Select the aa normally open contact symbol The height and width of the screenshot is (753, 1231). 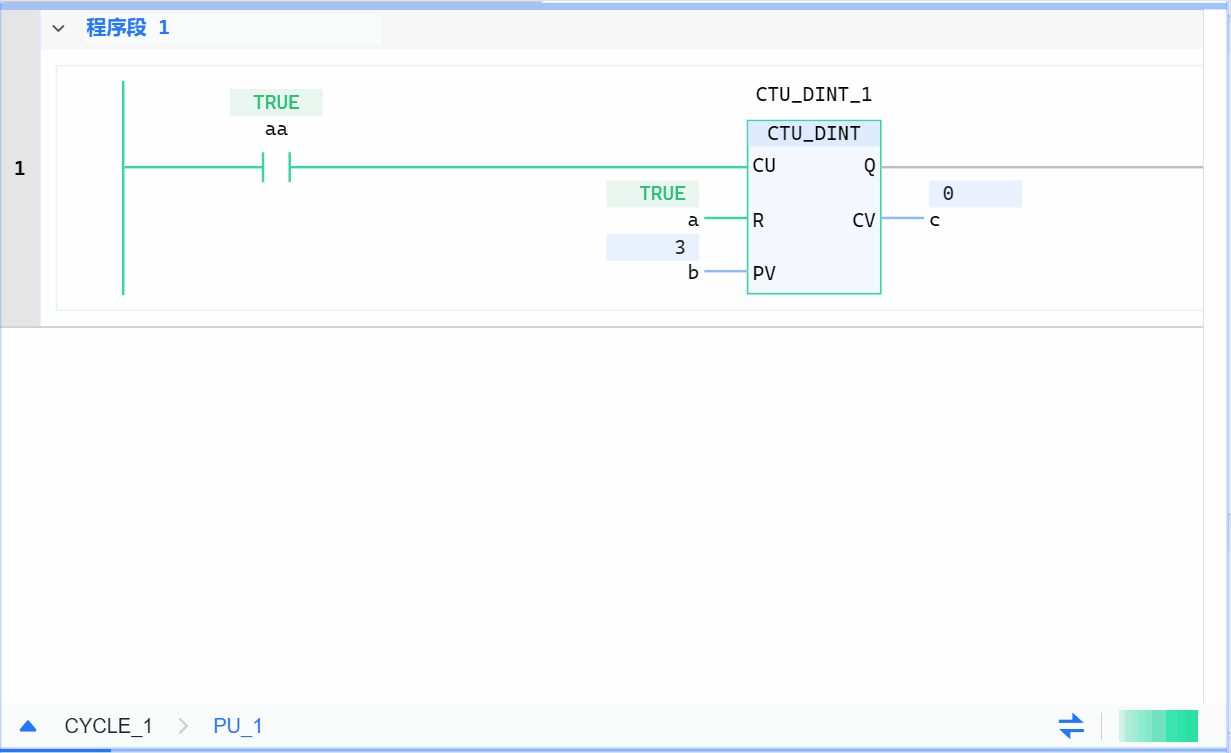276,167
